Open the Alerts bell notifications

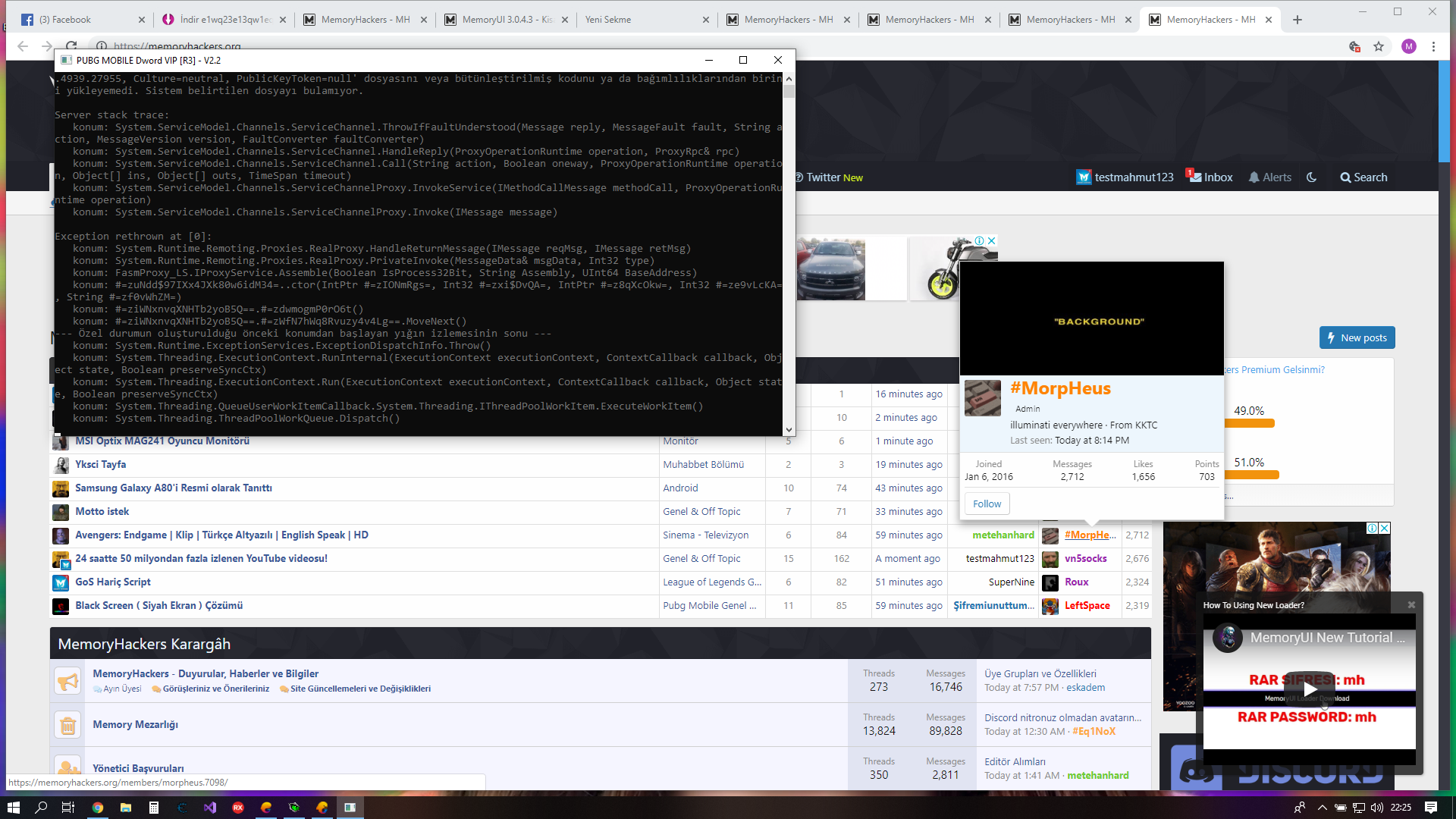[1270, 177]
